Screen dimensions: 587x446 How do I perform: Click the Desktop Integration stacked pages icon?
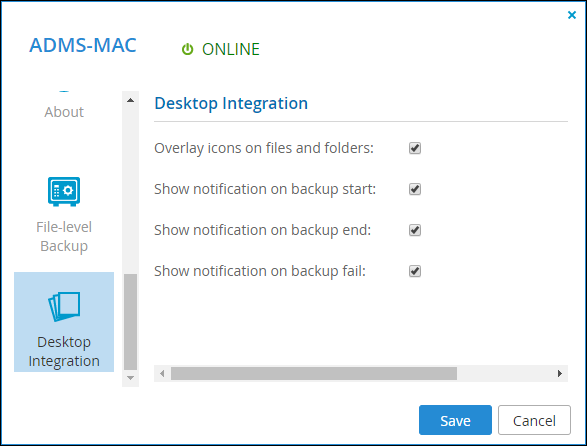(x=64, y=306)
